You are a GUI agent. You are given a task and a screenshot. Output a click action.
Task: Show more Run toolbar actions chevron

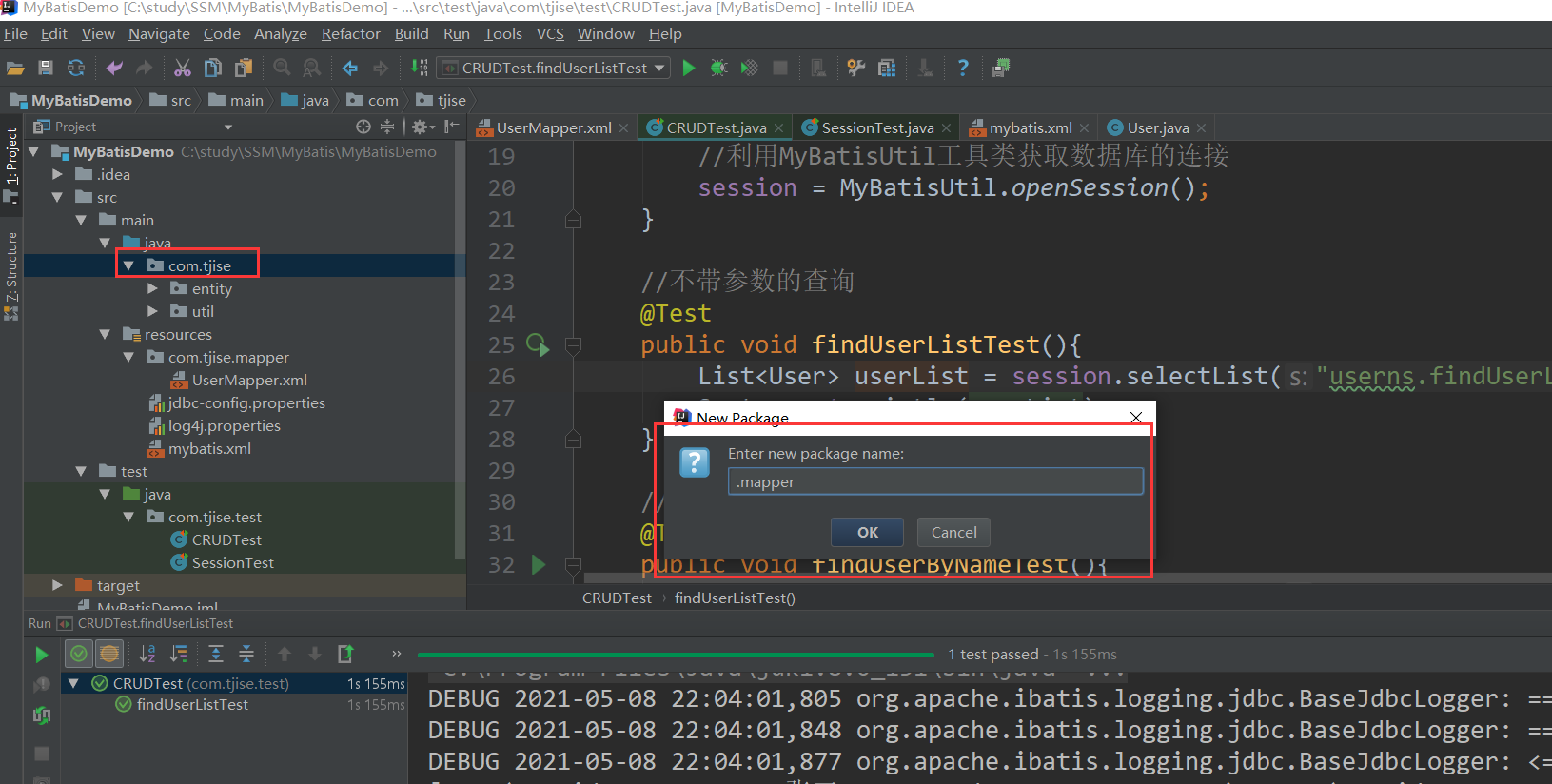click(397, 654)
